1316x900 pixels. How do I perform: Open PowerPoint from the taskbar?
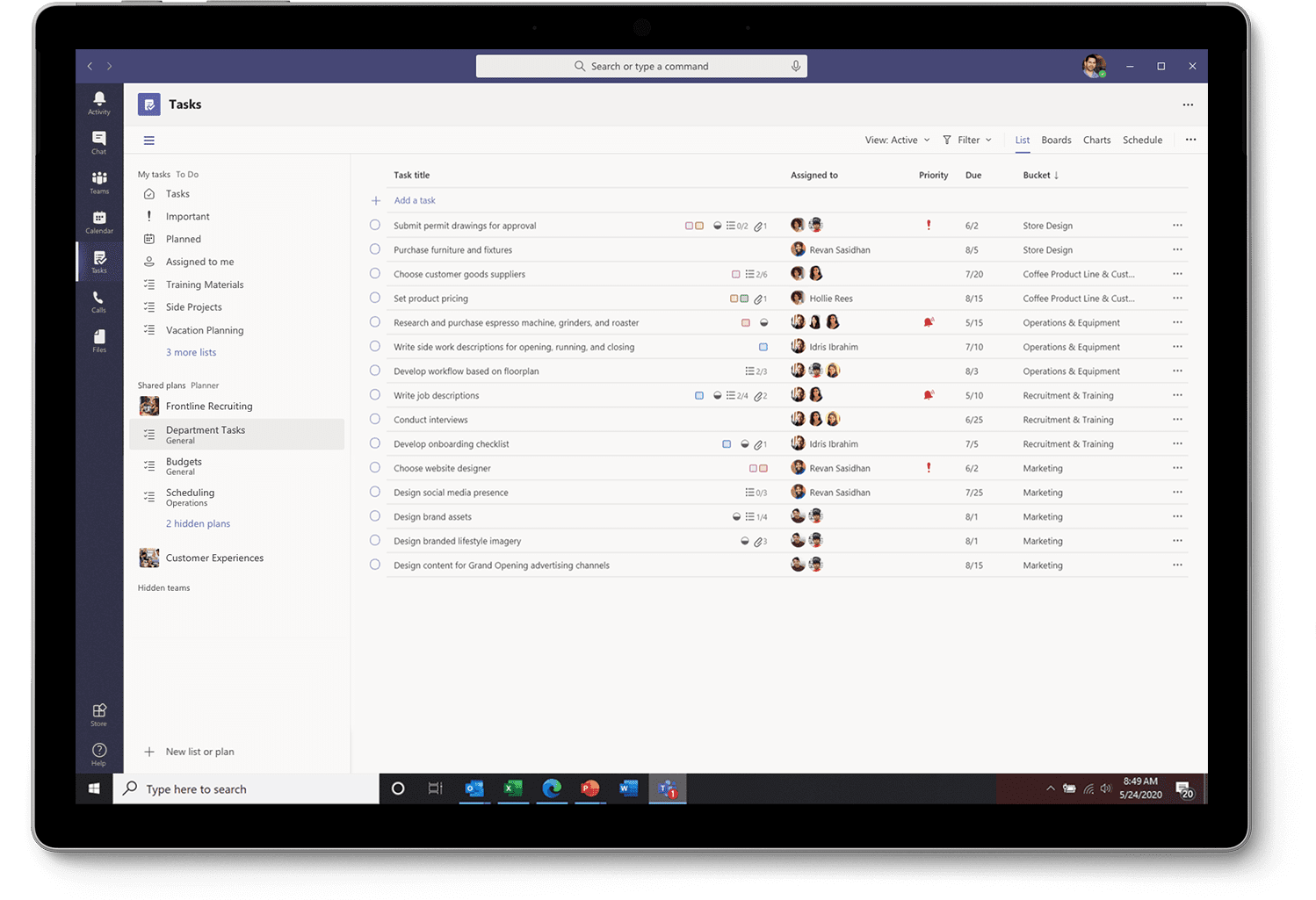(590, 788)
